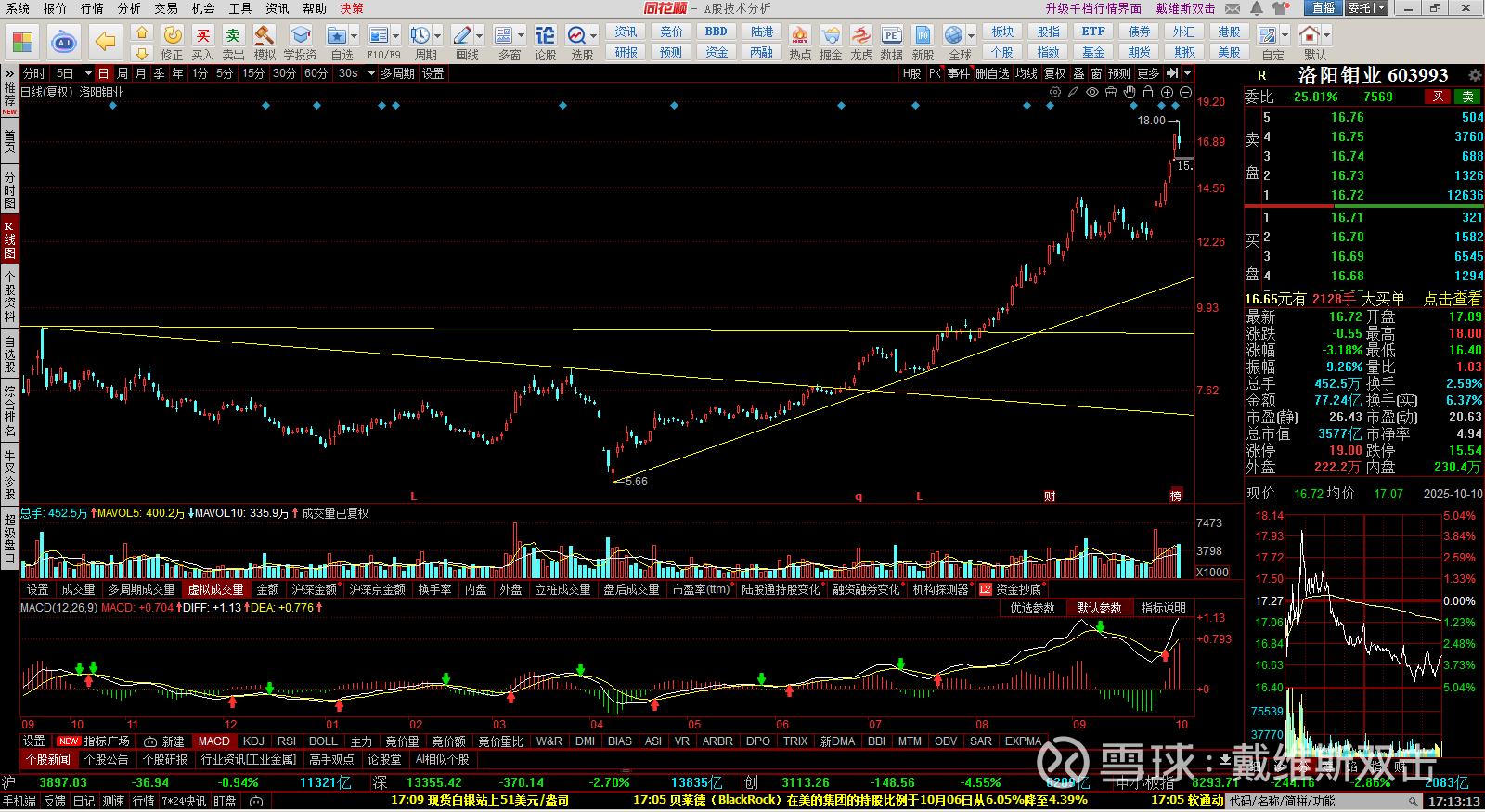Click the AI assistant robot icon
Viewport: 1485px width, 812px height.
tap(64, 43)
